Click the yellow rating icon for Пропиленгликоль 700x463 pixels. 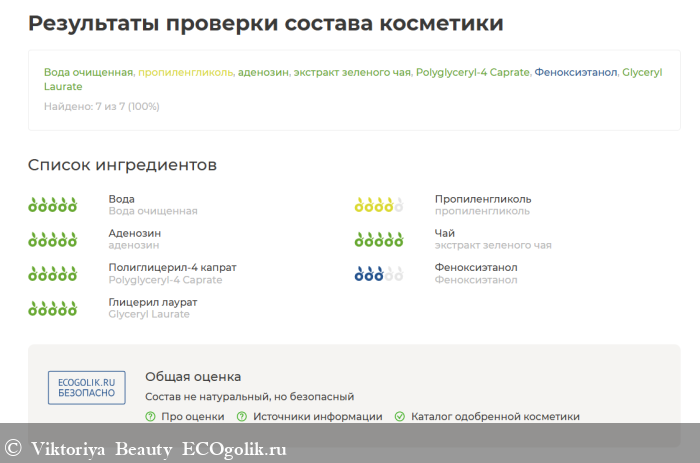click(379, 205)
